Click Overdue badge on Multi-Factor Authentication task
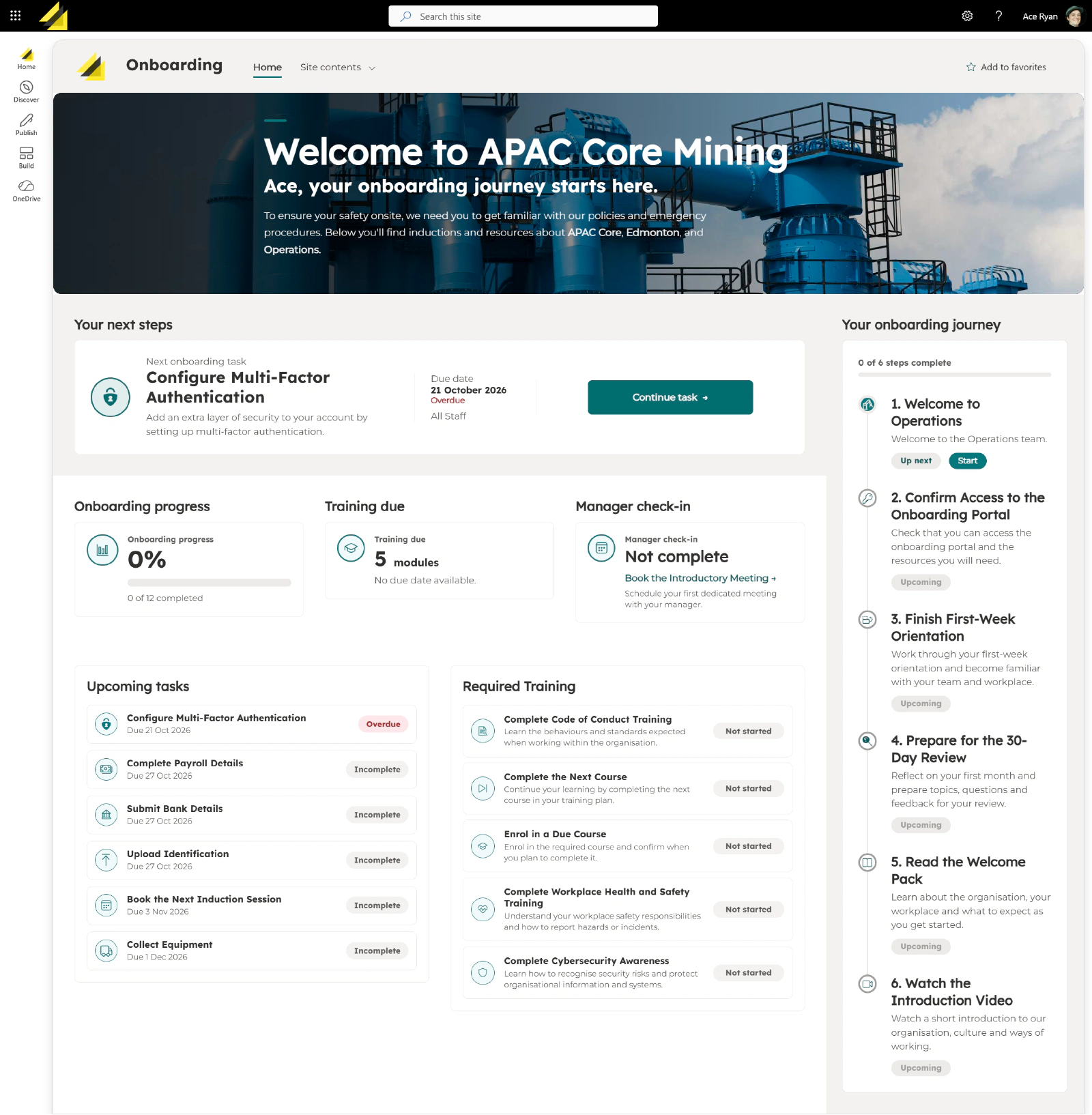Viewport: 1092px width, 1115px height. click(x=383, y=724)
